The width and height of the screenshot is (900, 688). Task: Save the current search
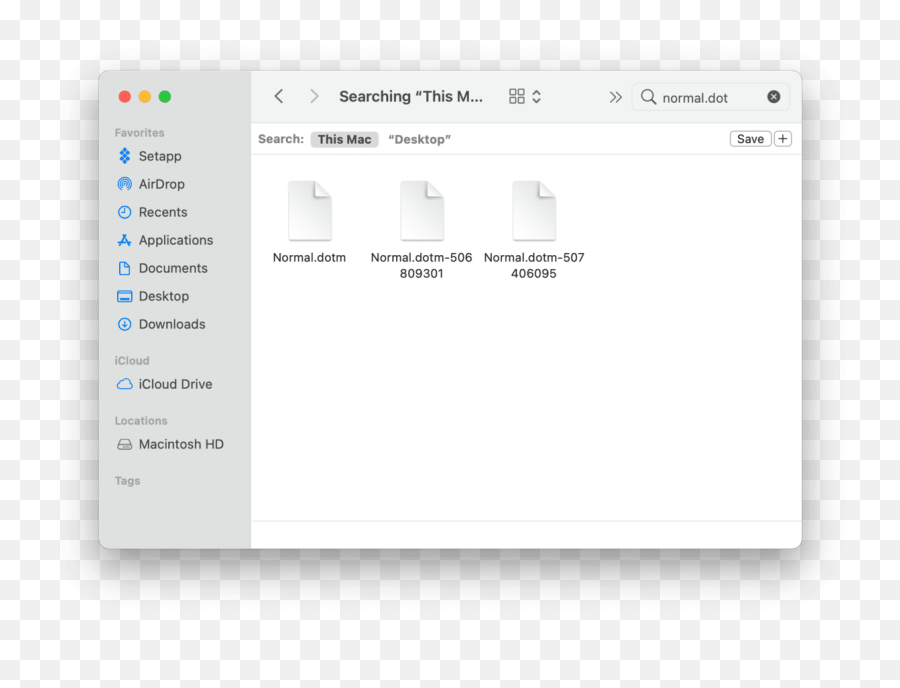[750, 138]
